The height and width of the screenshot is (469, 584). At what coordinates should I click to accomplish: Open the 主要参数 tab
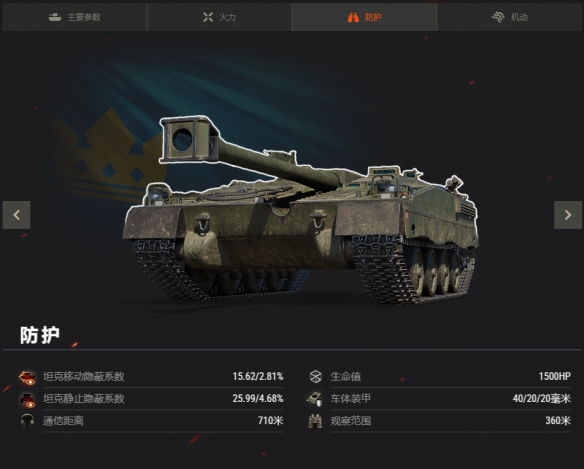click(x=74, y=17)
